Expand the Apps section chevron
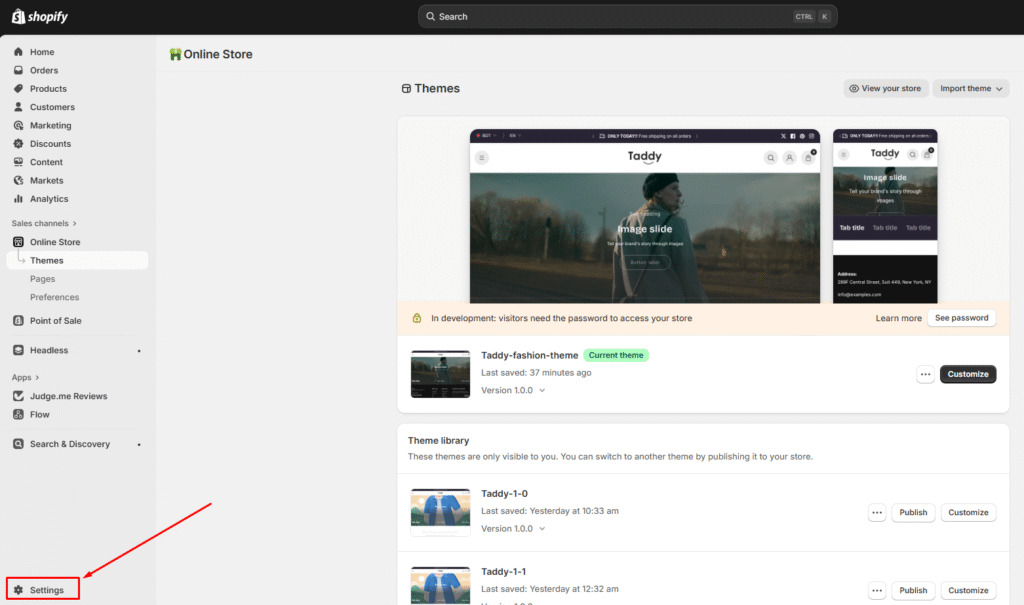 click(x=37, y=378)
